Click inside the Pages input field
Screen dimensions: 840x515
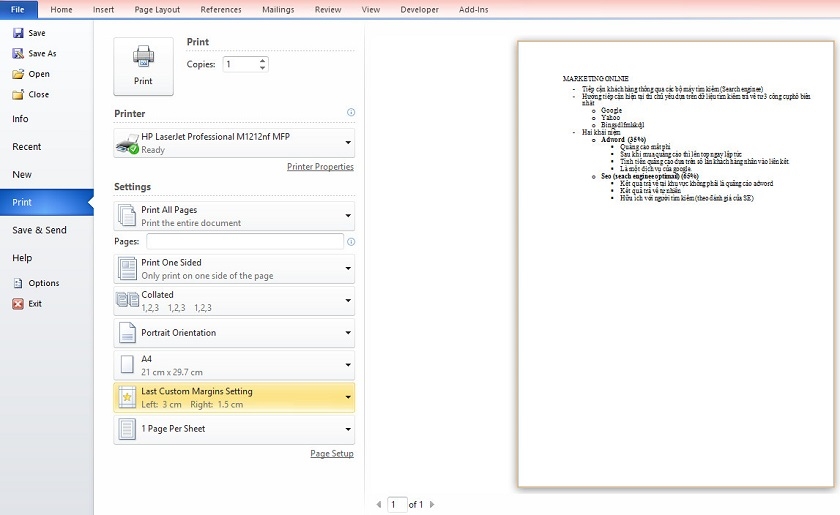point(244,242)
